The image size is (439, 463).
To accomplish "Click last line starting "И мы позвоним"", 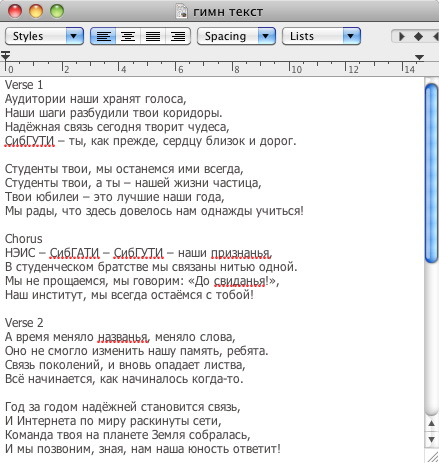I will tap(143, 449).
